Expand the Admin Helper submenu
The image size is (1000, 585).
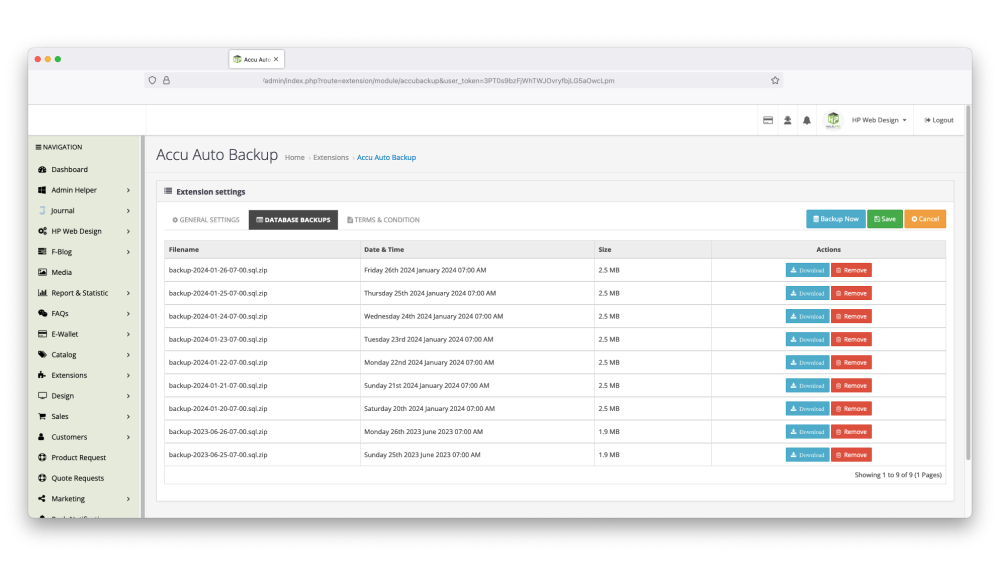tap(128, 190)
